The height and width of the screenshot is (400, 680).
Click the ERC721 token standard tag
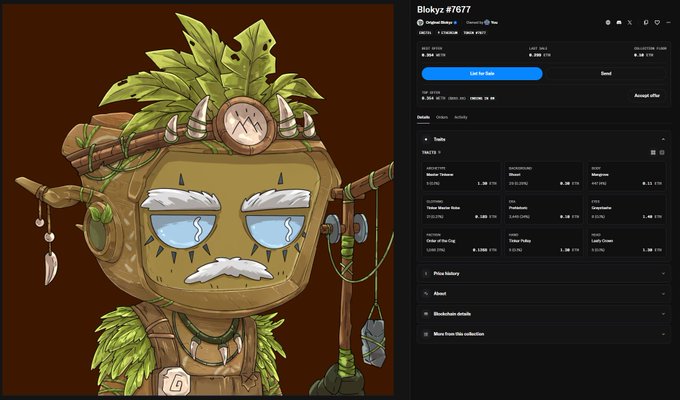click(425, 33)
